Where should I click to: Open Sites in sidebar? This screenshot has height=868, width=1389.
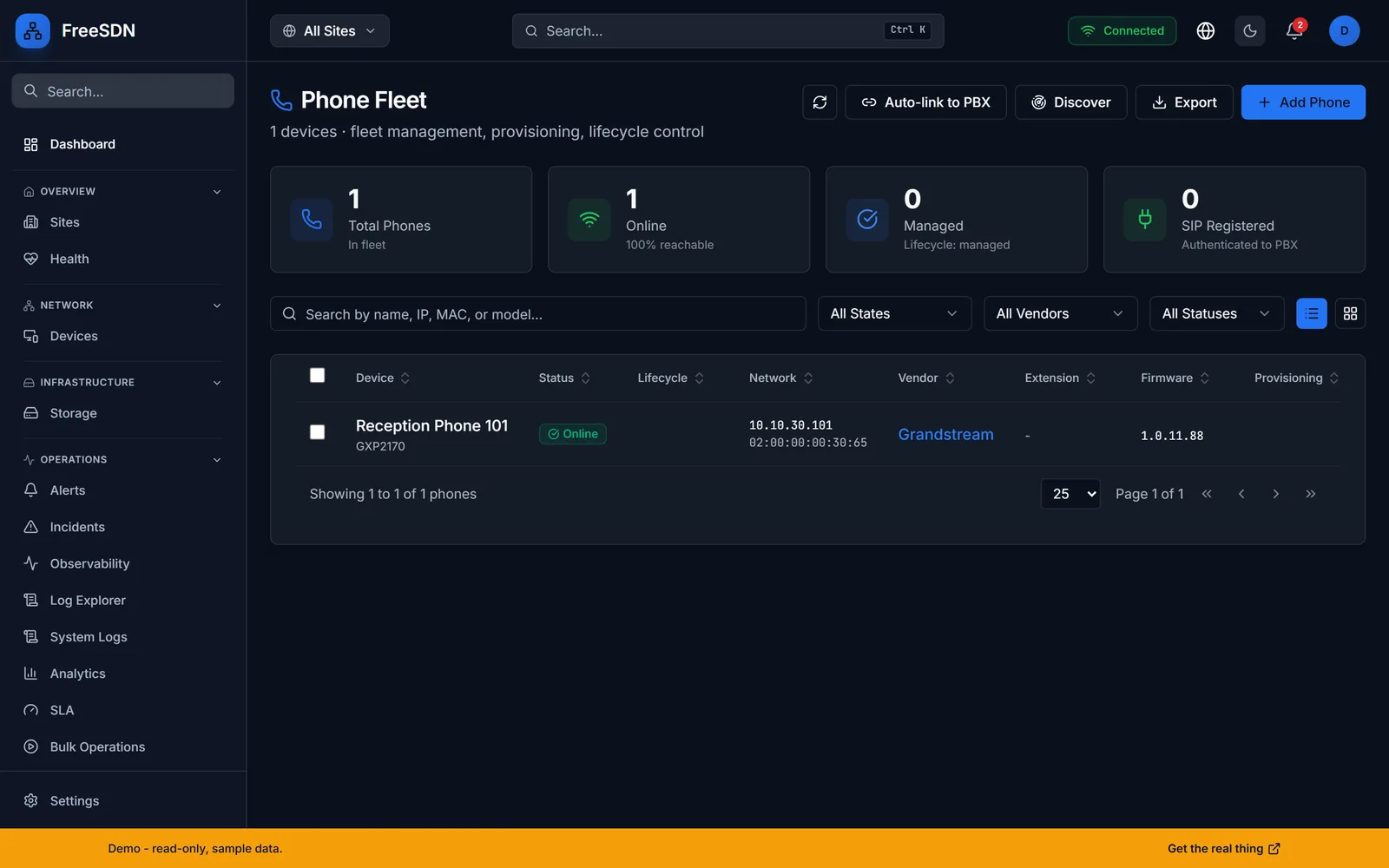coord(122,222)
